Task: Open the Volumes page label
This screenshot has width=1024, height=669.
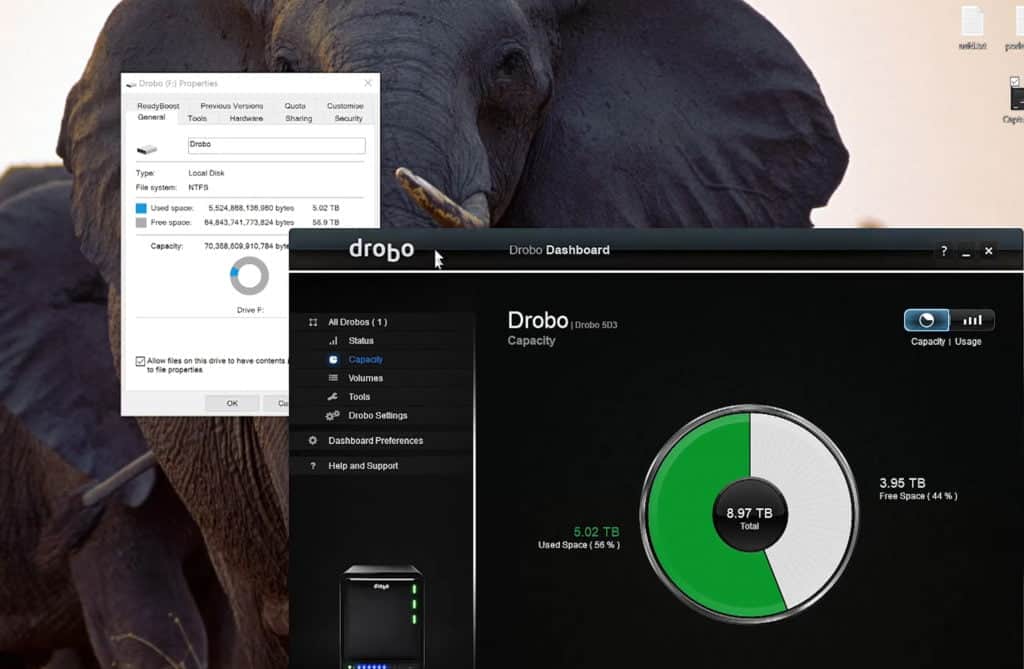Action: [x=365, y=378]
